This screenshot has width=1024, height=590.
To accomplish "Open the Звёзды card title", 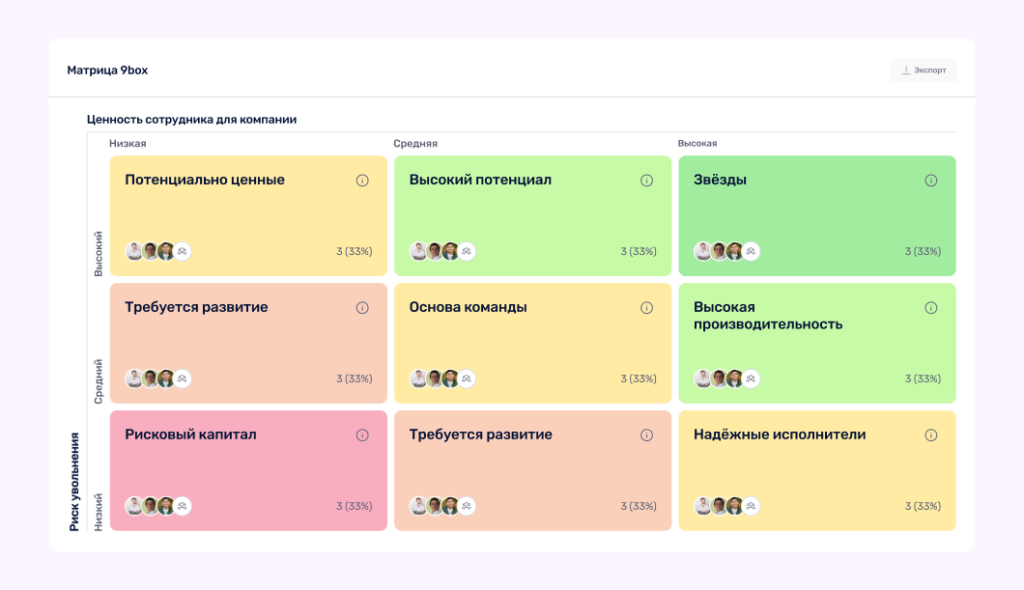I will [x=720, y=180].
